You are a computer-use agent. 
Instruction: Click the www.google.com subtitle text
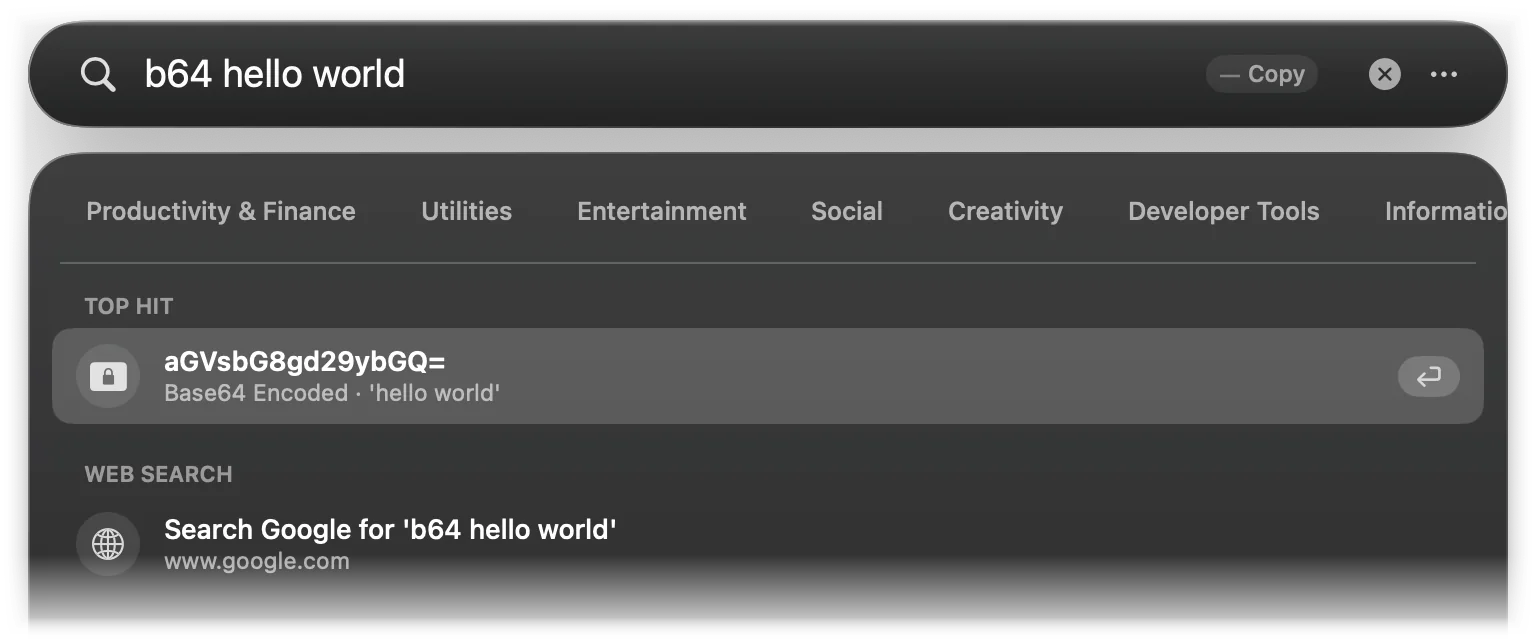257,561
